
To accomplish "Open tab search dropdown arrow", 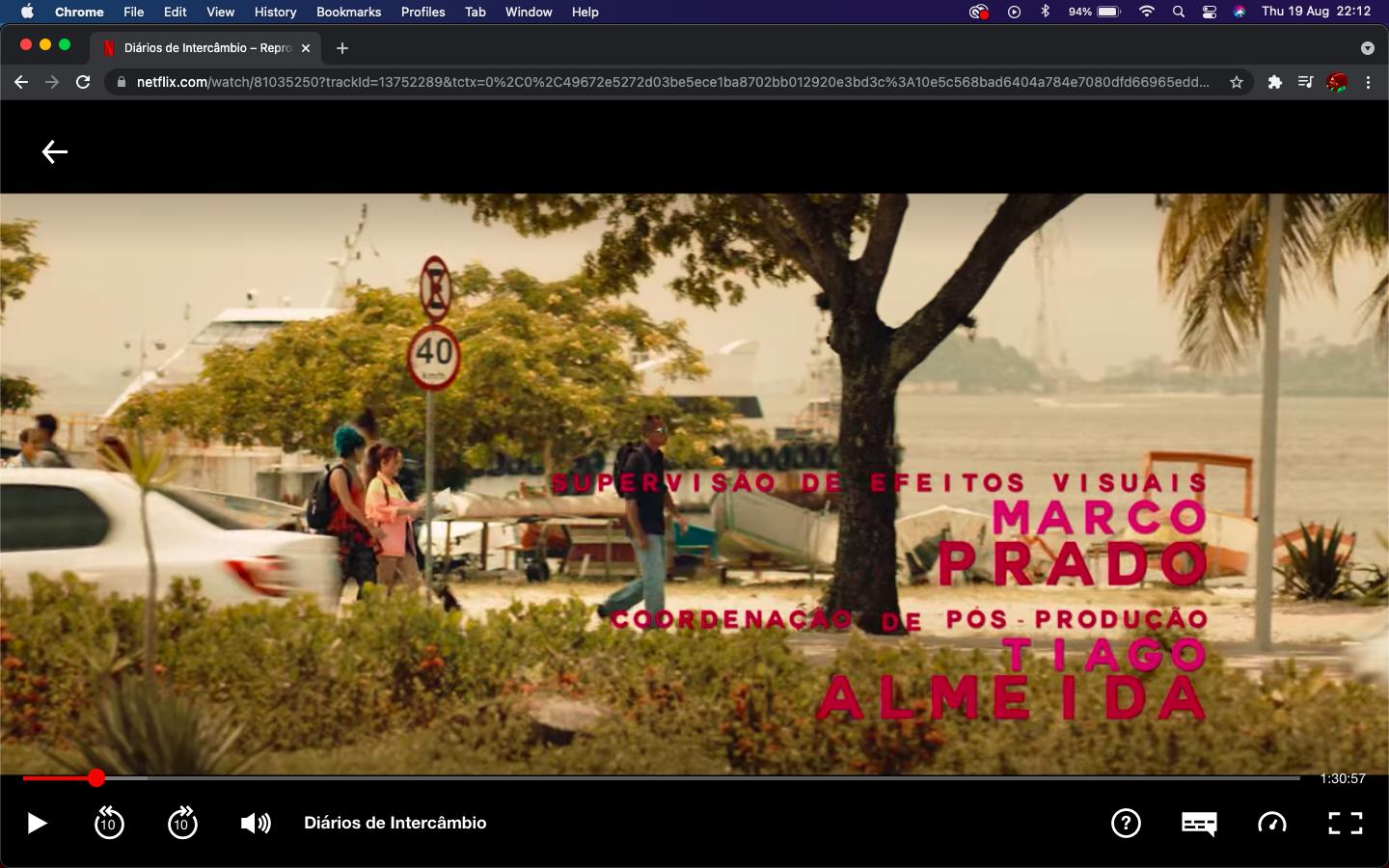I will [x=1367, y=48].
